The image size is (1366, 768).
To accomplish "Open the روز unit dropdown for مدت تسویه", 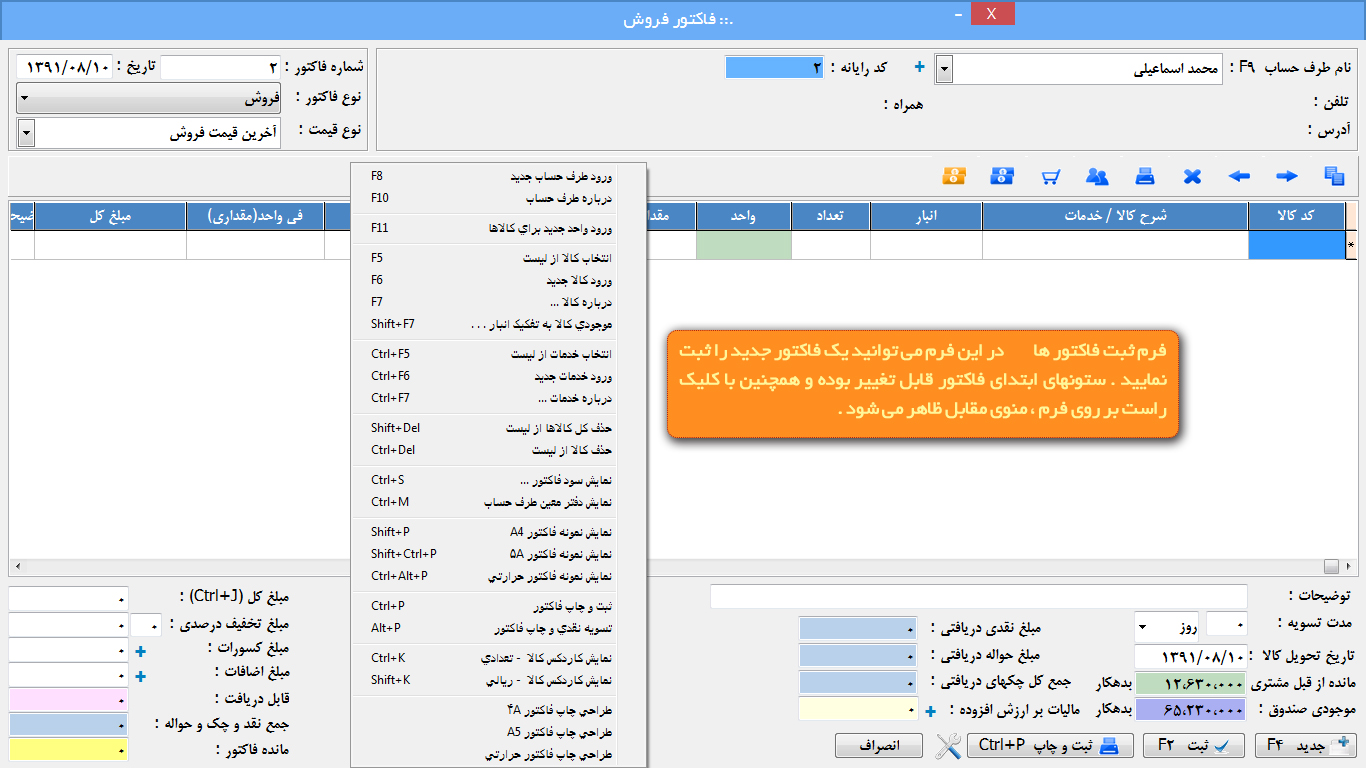I will pos(1143,629).
